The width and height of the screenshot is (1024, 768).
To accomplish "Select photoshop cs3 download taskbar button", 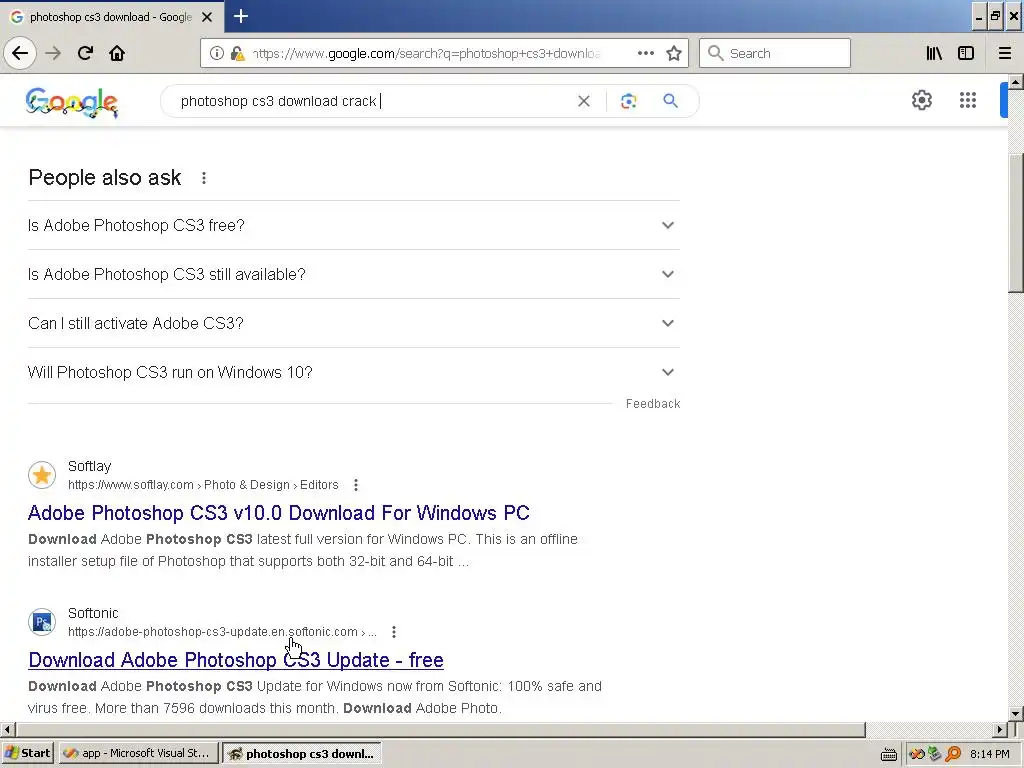I will tap(302, 753).
